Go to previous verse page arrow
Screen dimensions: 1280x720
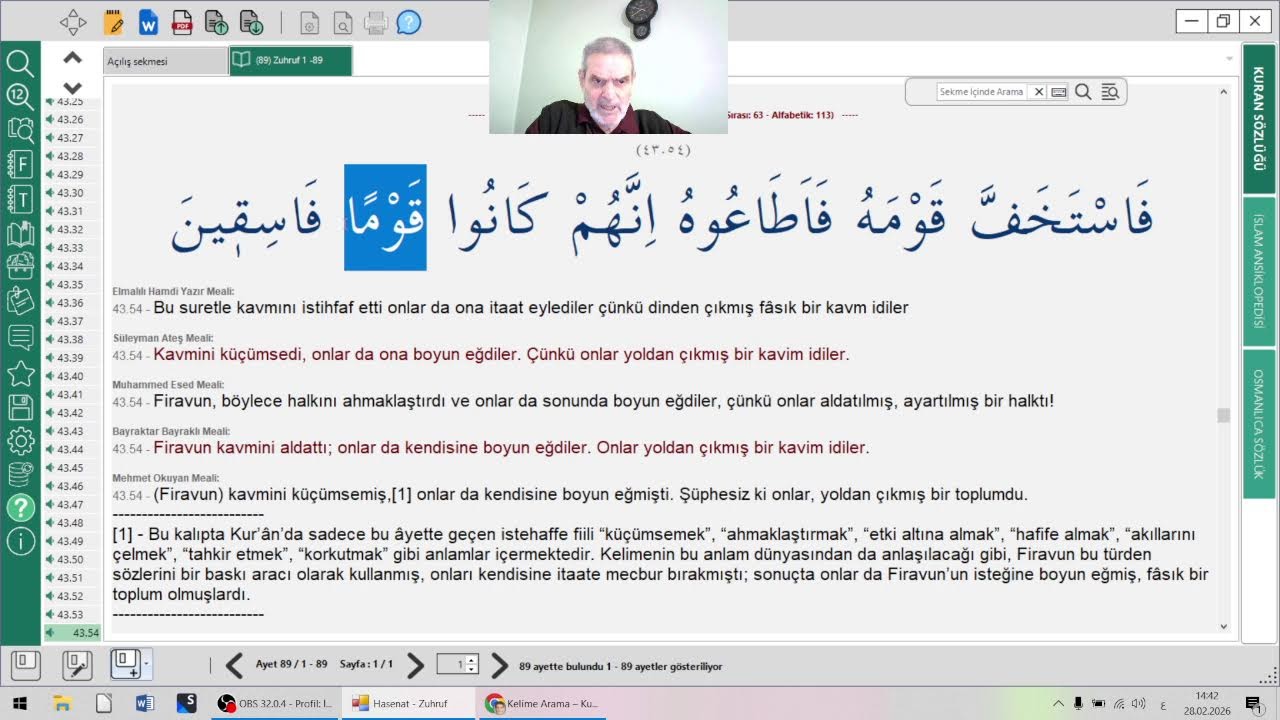[x=234, y=665]
